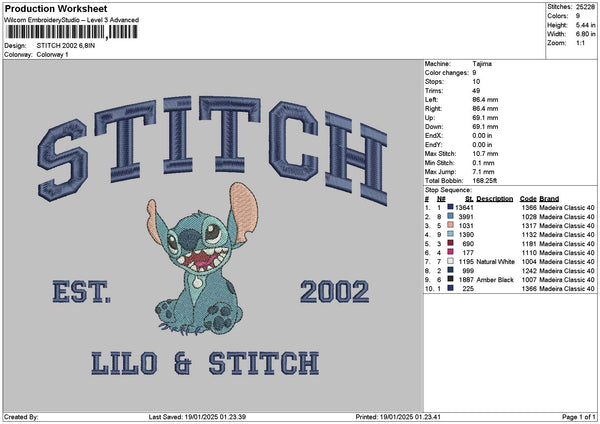Image resolution: width=600 pixels, height=424 pixels.
Task: Click the 'Production Worksheet' heading
Action: (56, 8)
